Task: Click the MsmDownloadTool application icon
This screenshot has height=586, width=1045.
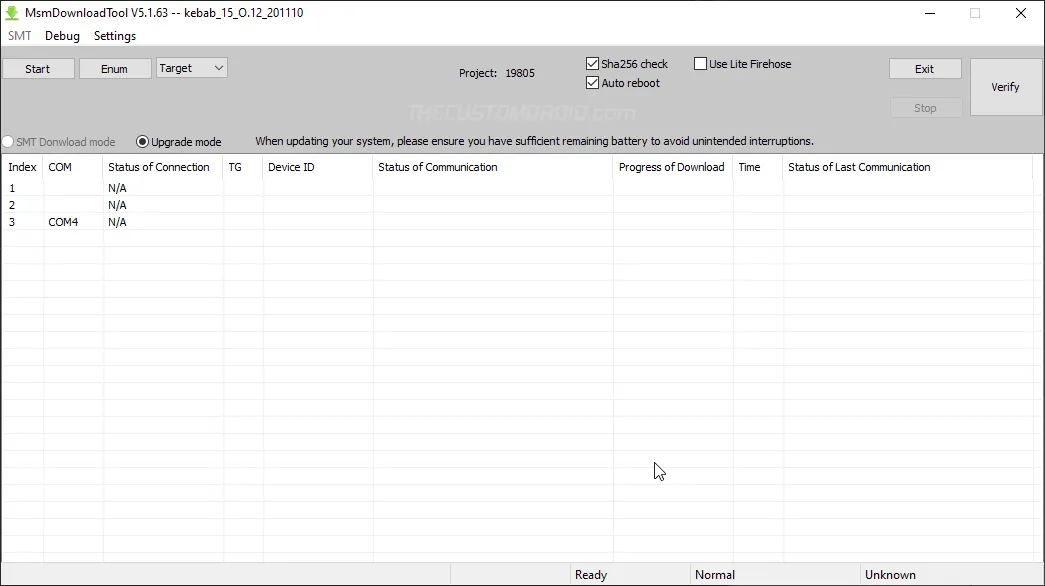Action: point(12,12)
